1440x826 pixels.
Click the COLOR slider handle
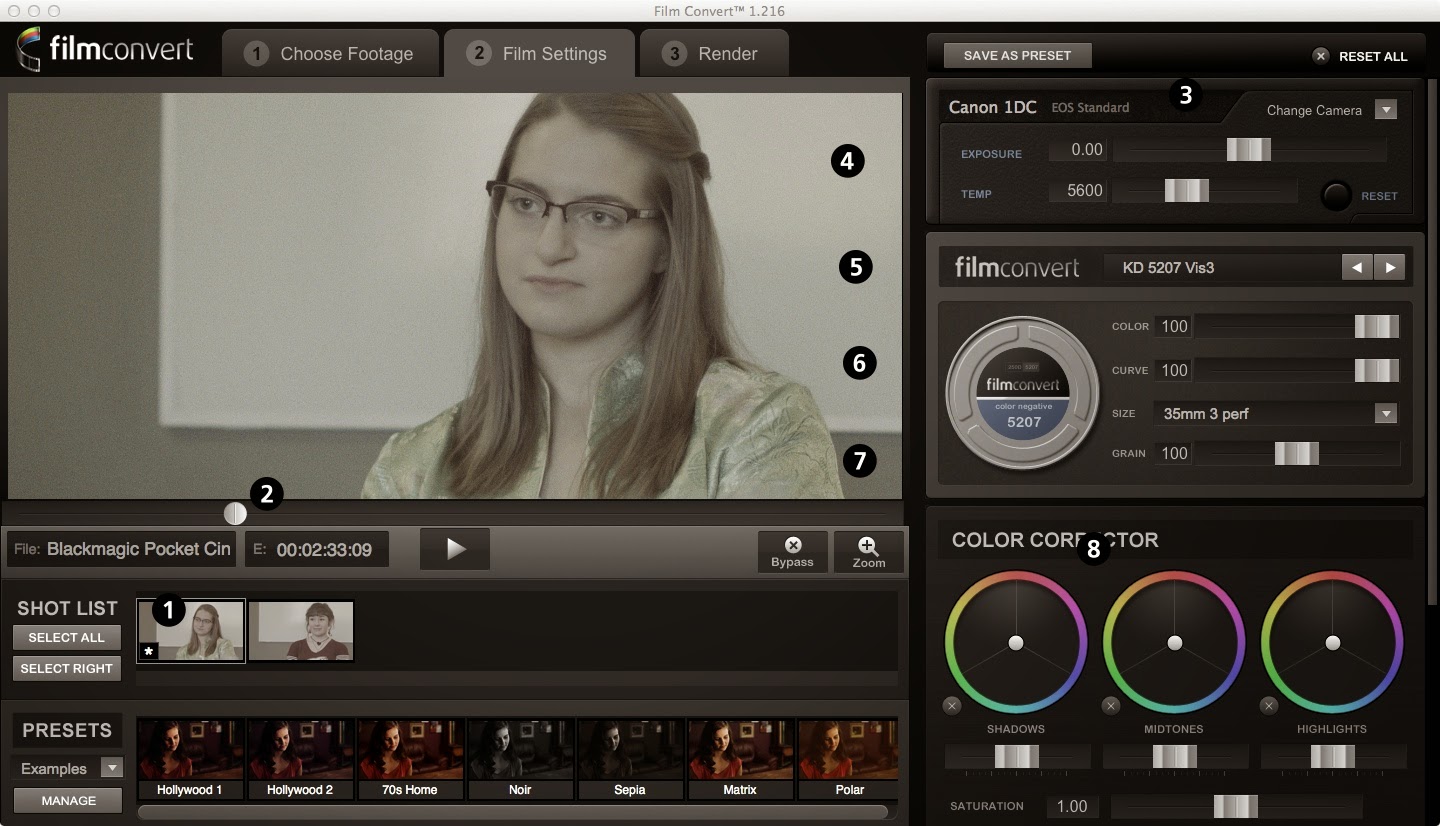1377,327
